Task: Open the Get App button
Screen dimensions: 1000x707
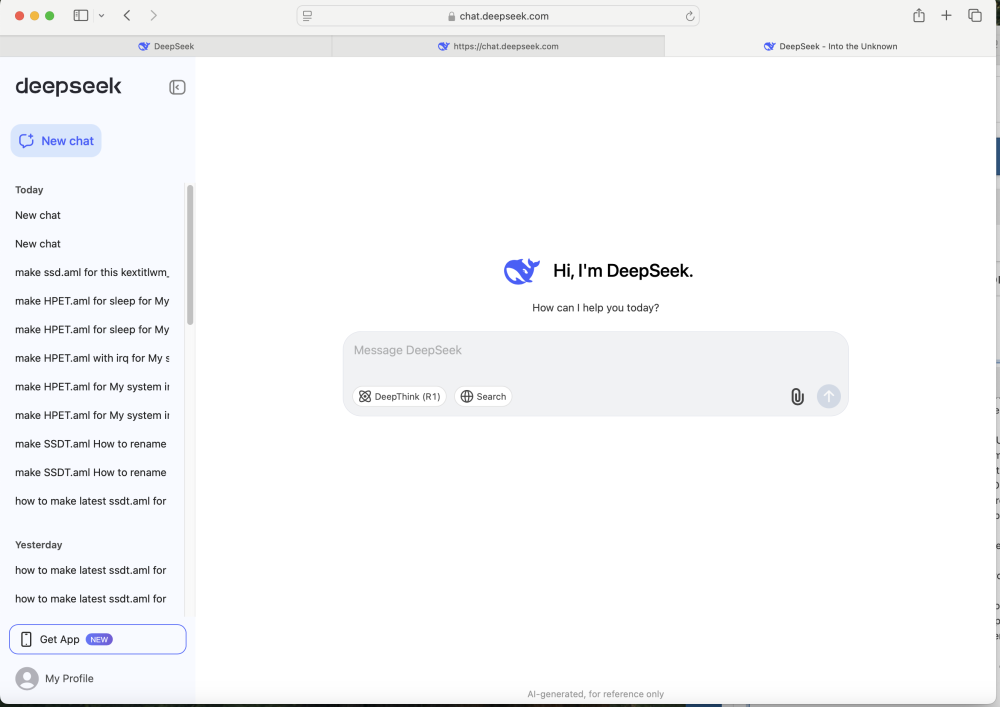Action: point(98,639)
